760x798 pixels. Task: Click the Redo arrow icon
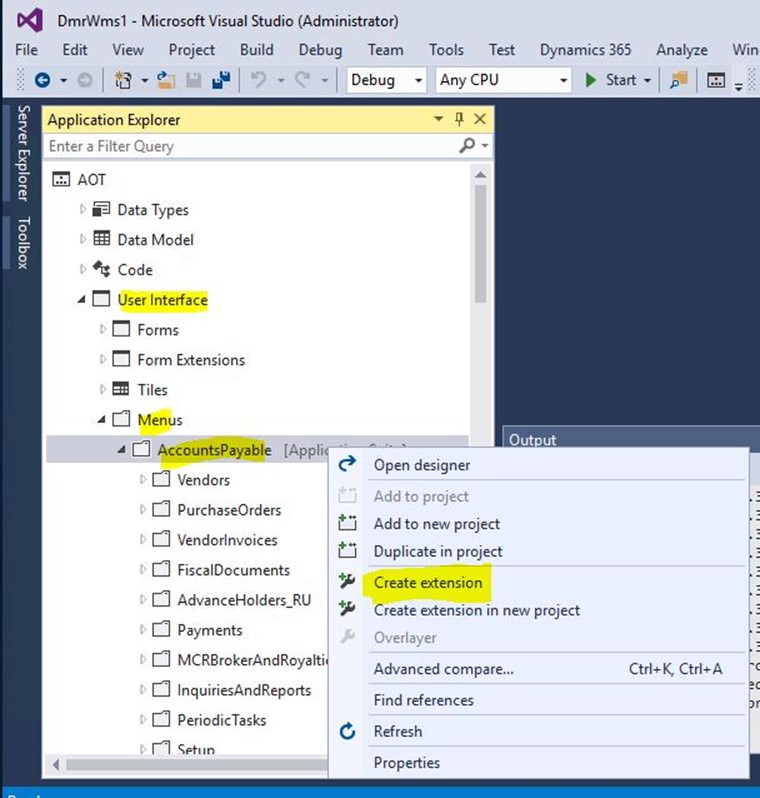coord(303,80)
